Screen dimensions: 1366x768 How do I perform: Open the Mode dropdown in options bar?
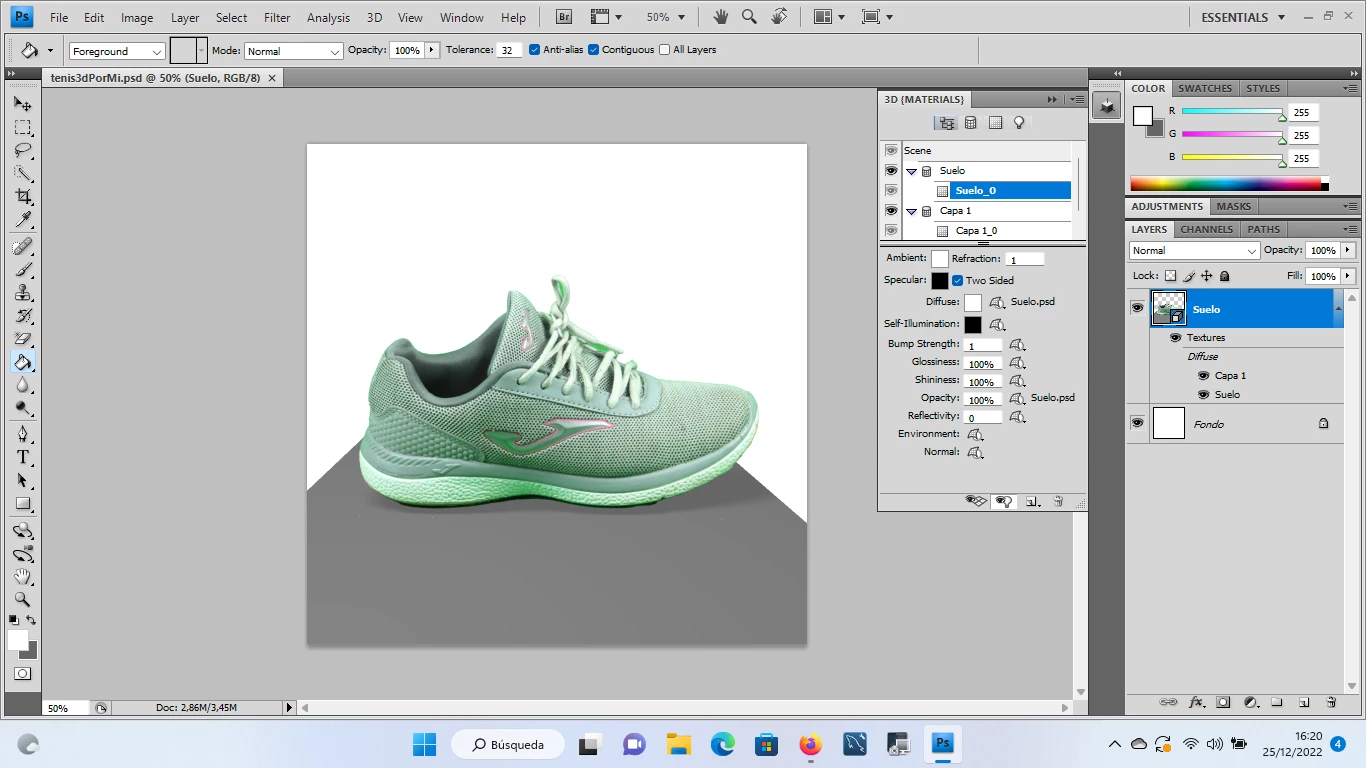pyautogui.click(x=294, y=51)
